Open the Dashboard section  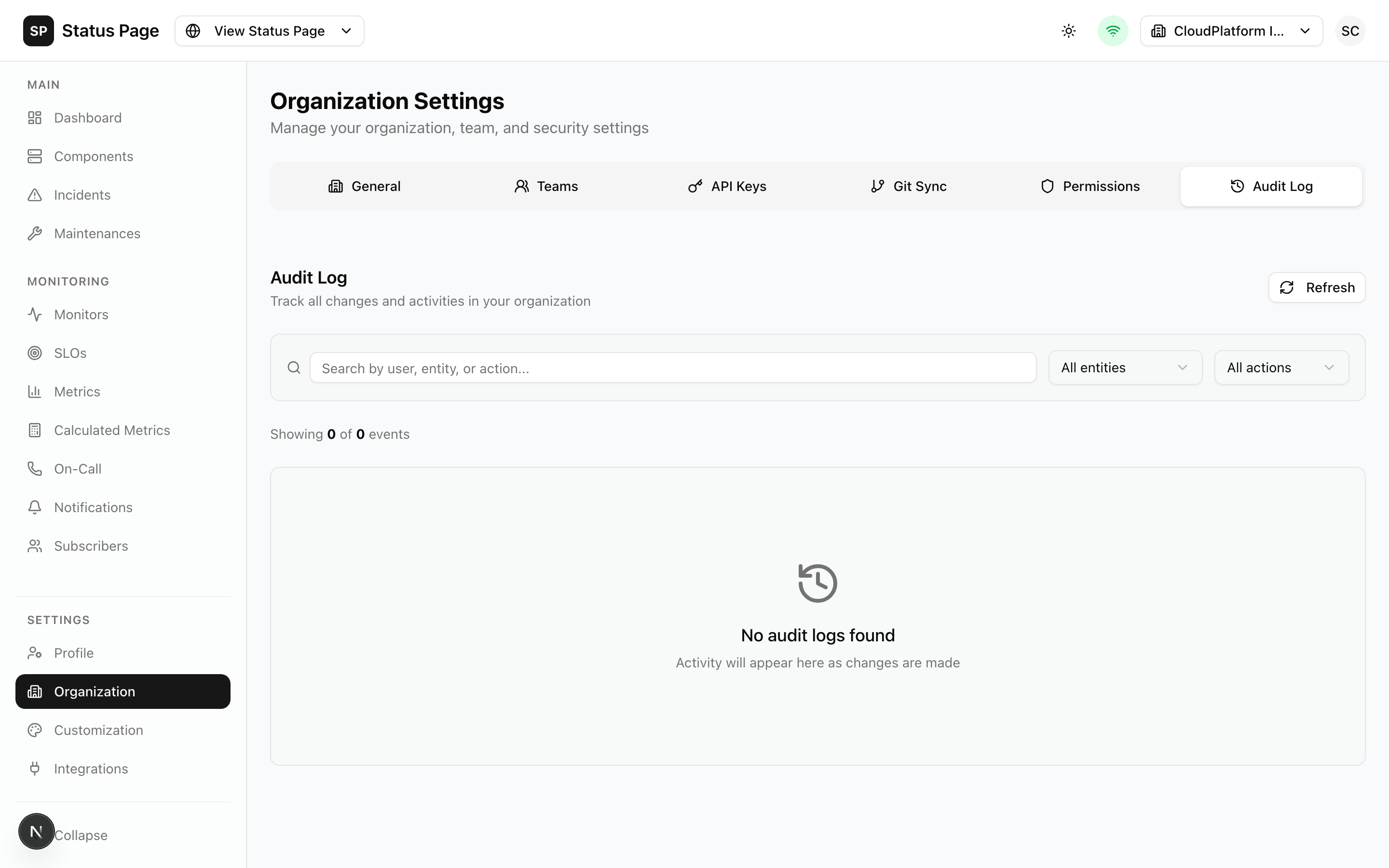88,118
